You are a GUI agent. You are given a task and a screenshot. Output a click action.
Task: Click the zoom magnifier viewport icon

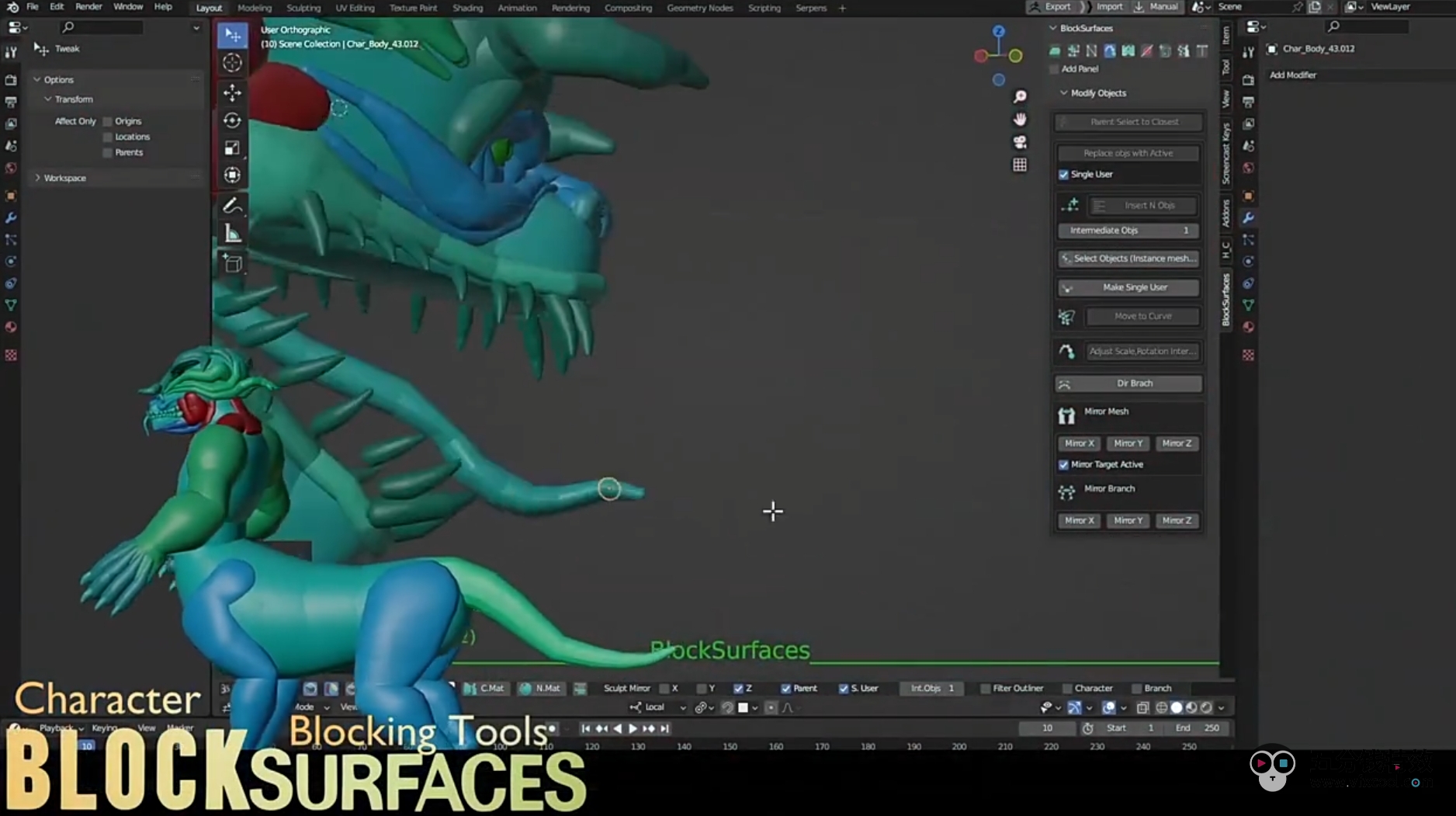click(1020, 96)
